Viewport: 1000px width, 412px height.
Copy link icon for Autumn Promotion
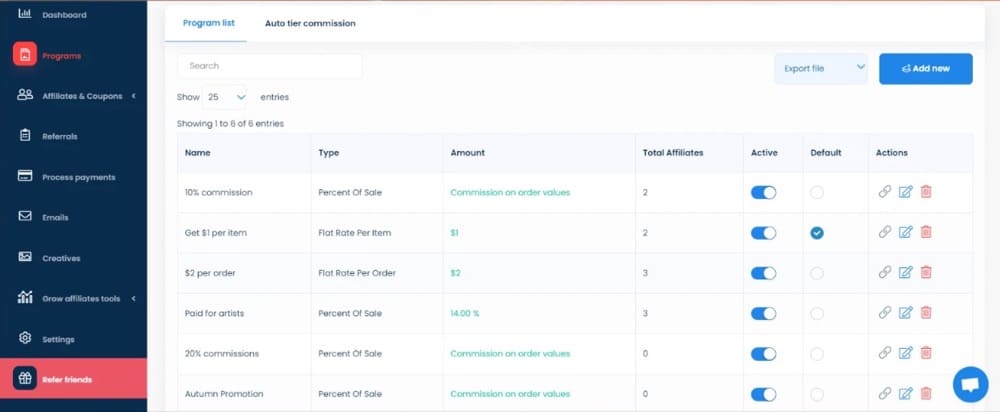point(884,393)
